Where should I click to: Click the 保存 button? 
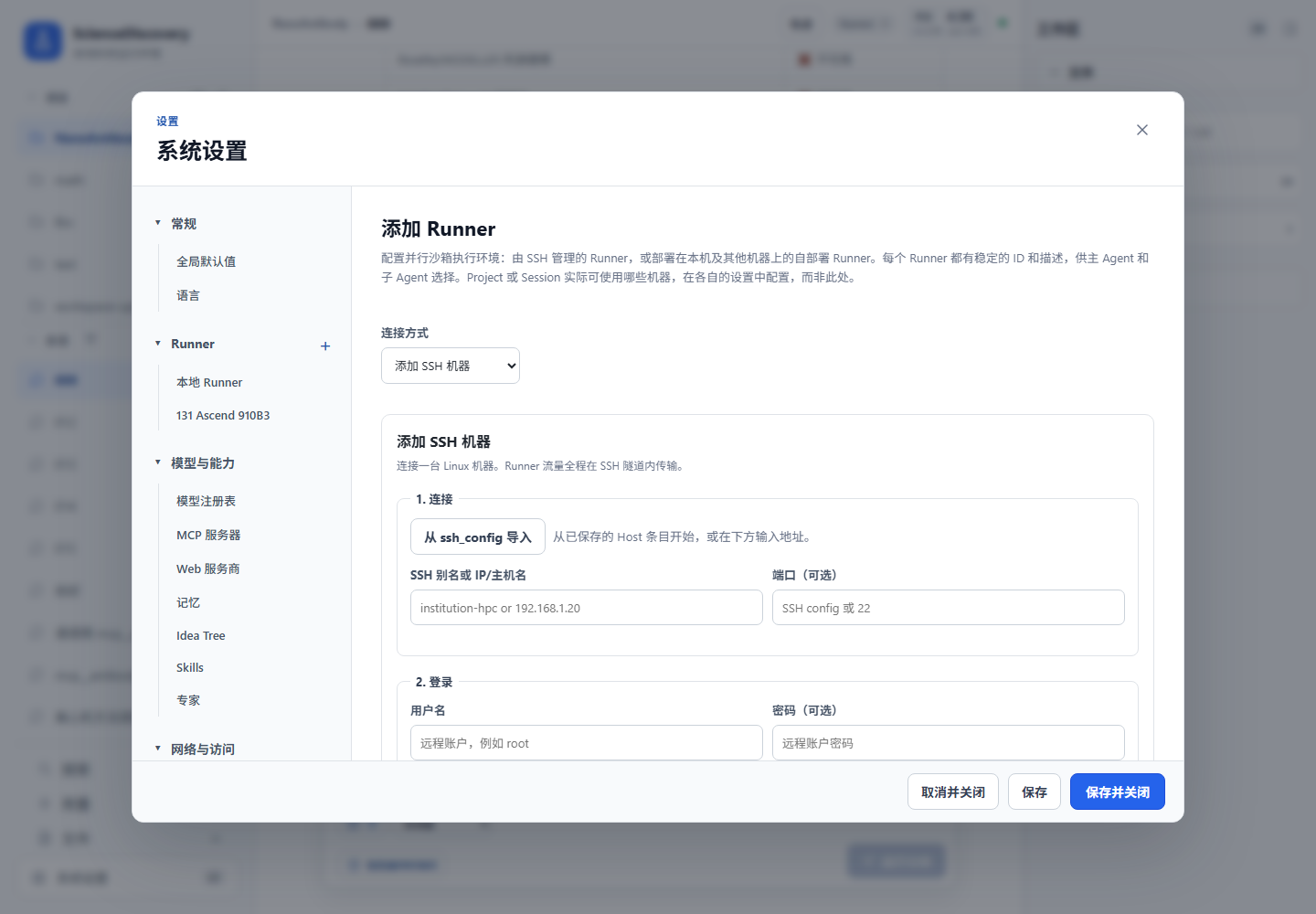(1035, 792)
